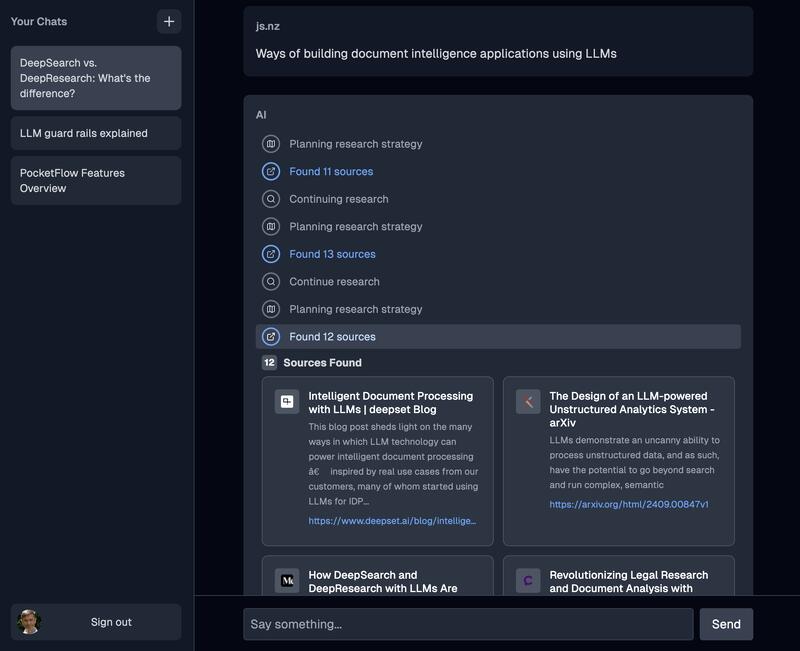Open the DeepSearch vs. DeepResearch chat
The height and width of the screenshot is (651, 800).
point(96,78)
